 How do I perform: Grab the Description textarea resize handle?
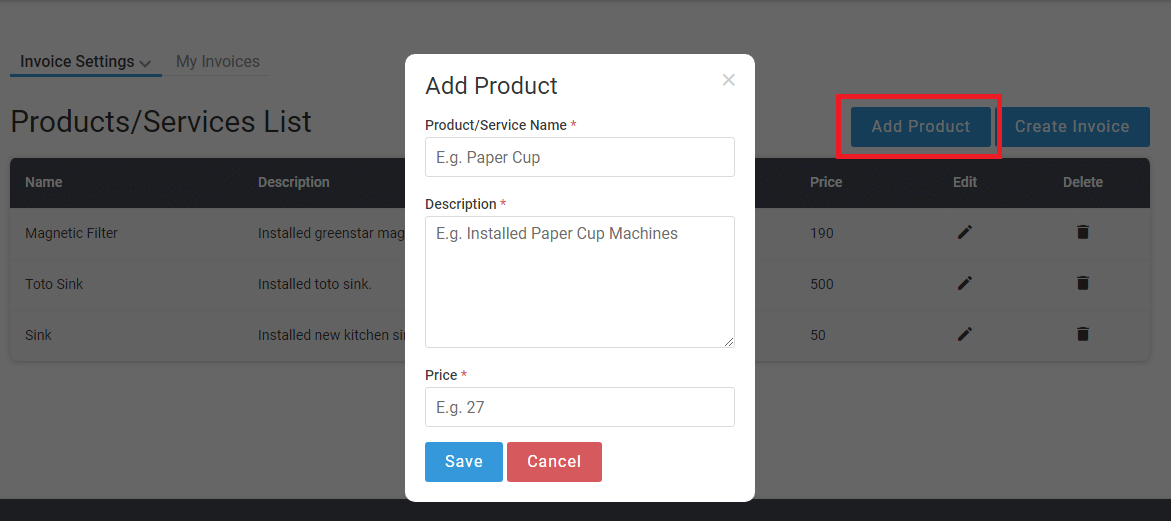(x=729, y=342)
